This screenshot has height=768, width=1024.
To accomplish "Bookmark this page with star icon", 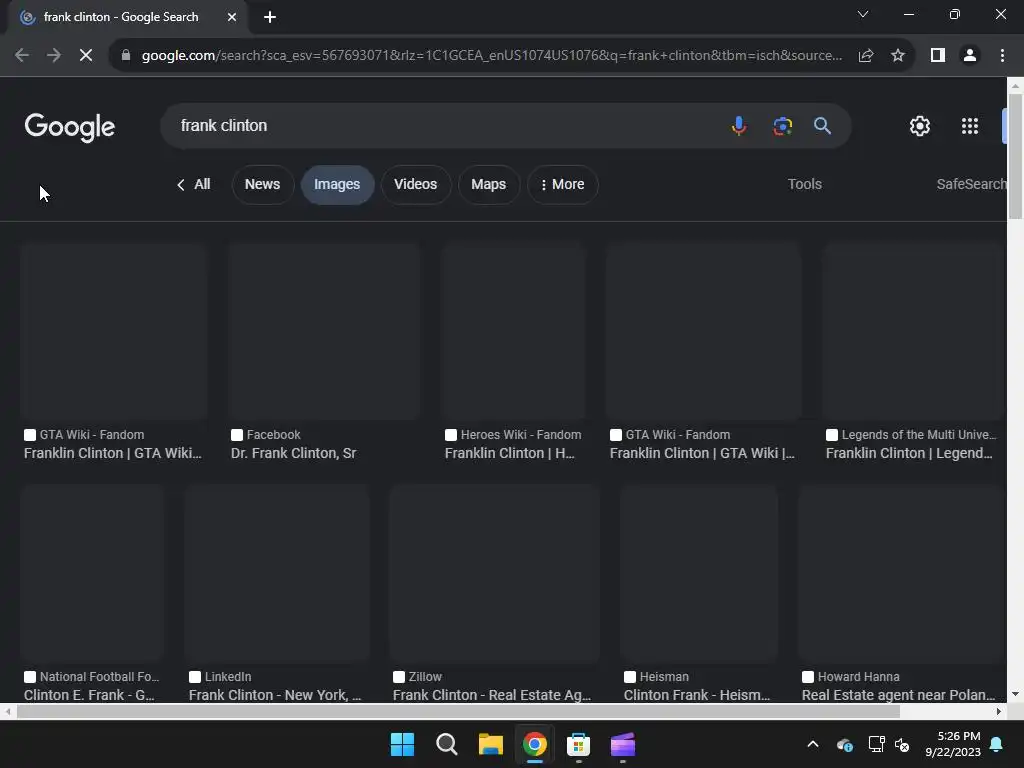I will coord(898,56).
